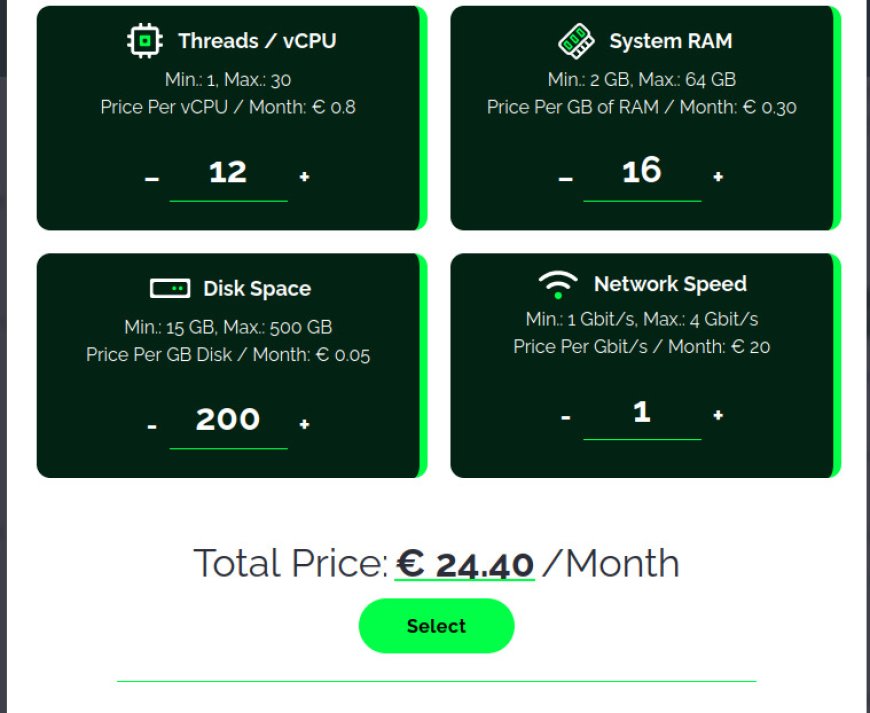870x713 pixels.
Task: Click the Threads / vCPU heading
Action: (257, 41)
